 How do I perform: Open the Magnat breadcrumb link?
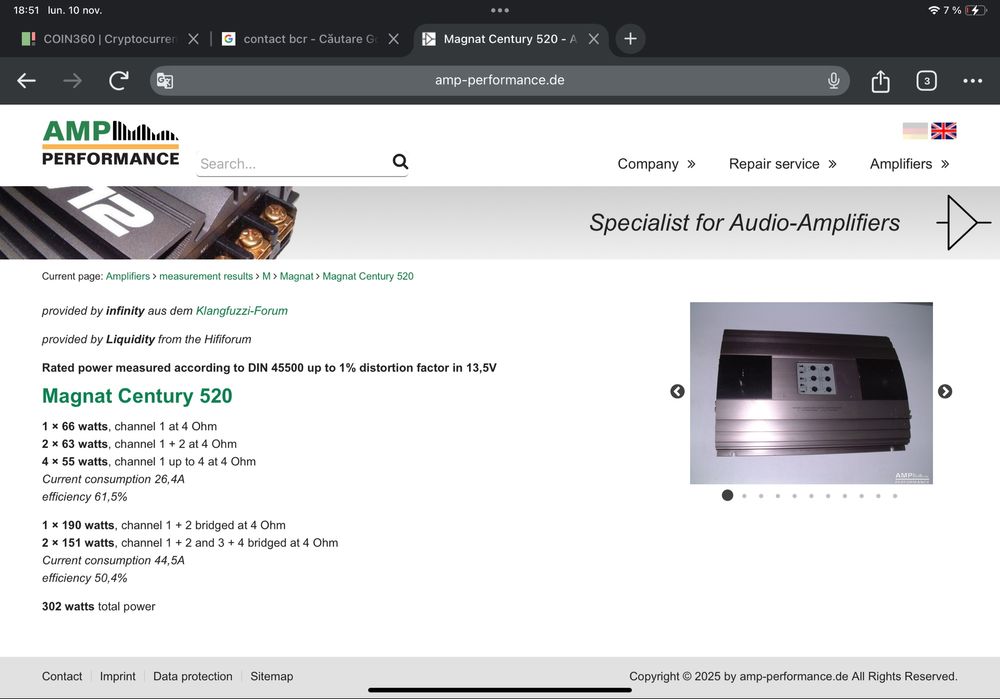coord(297,276)
